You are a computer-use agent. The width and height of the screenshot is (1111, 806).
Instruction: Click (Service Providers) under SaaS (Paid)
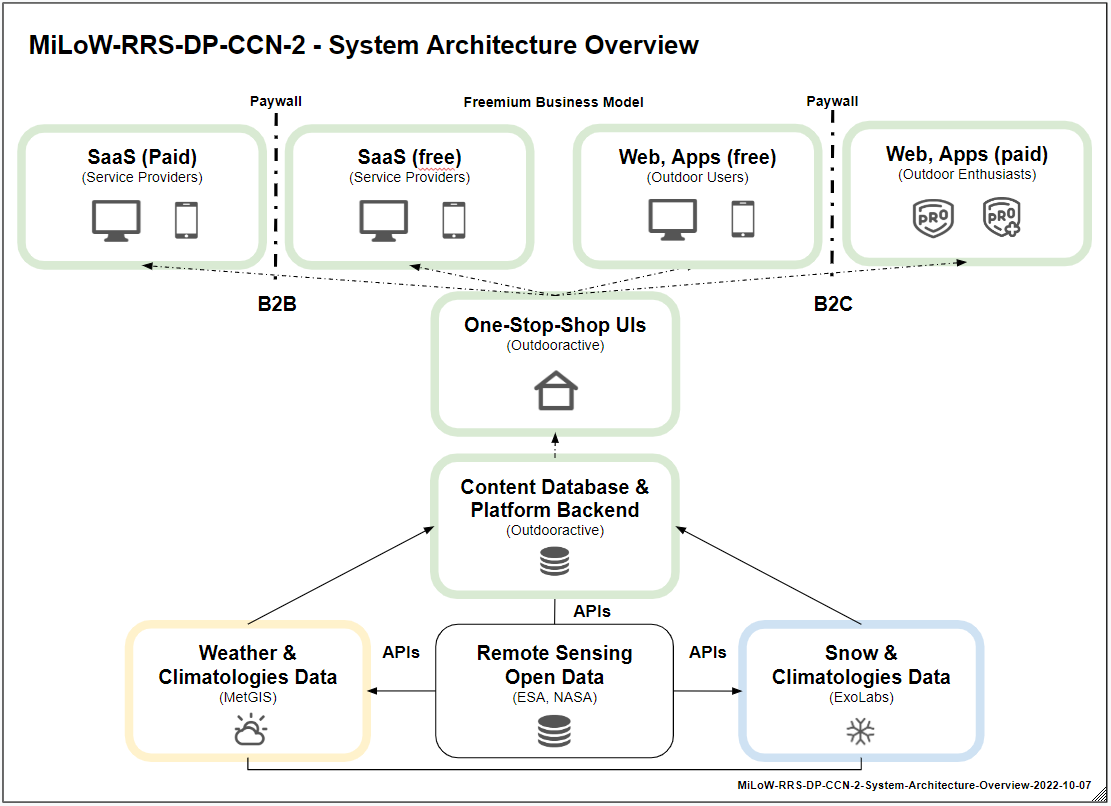click(x=142, y=177)
